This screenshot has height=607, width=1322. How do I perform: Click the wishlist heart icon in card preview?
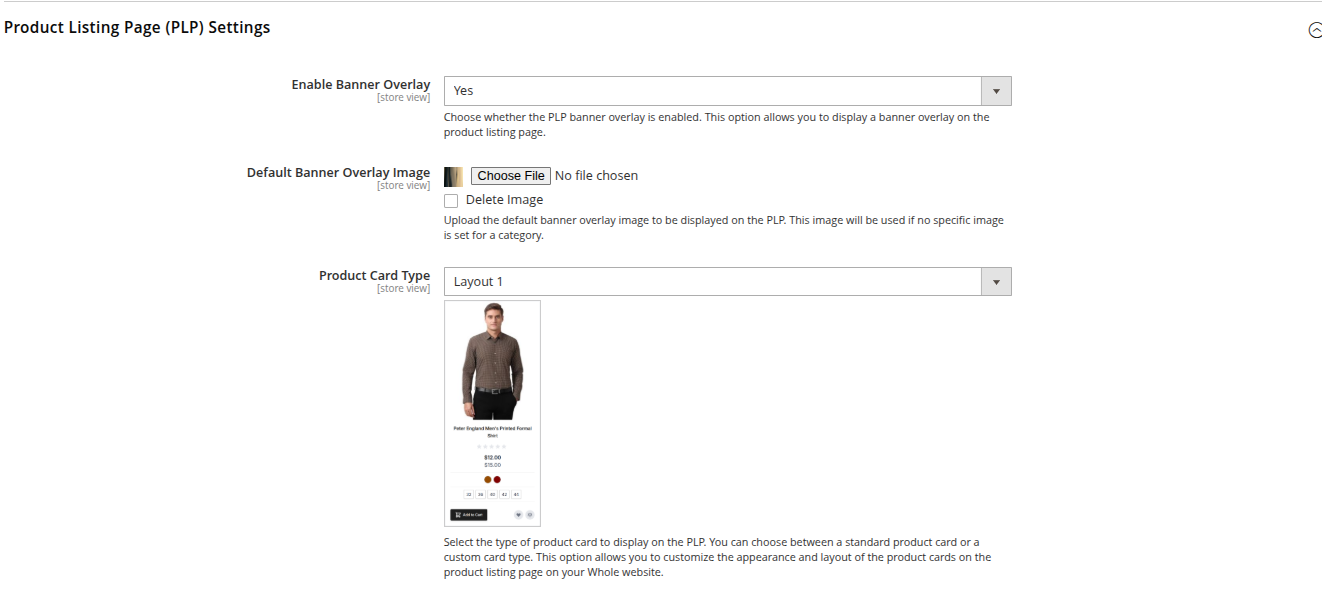point(518,515)
